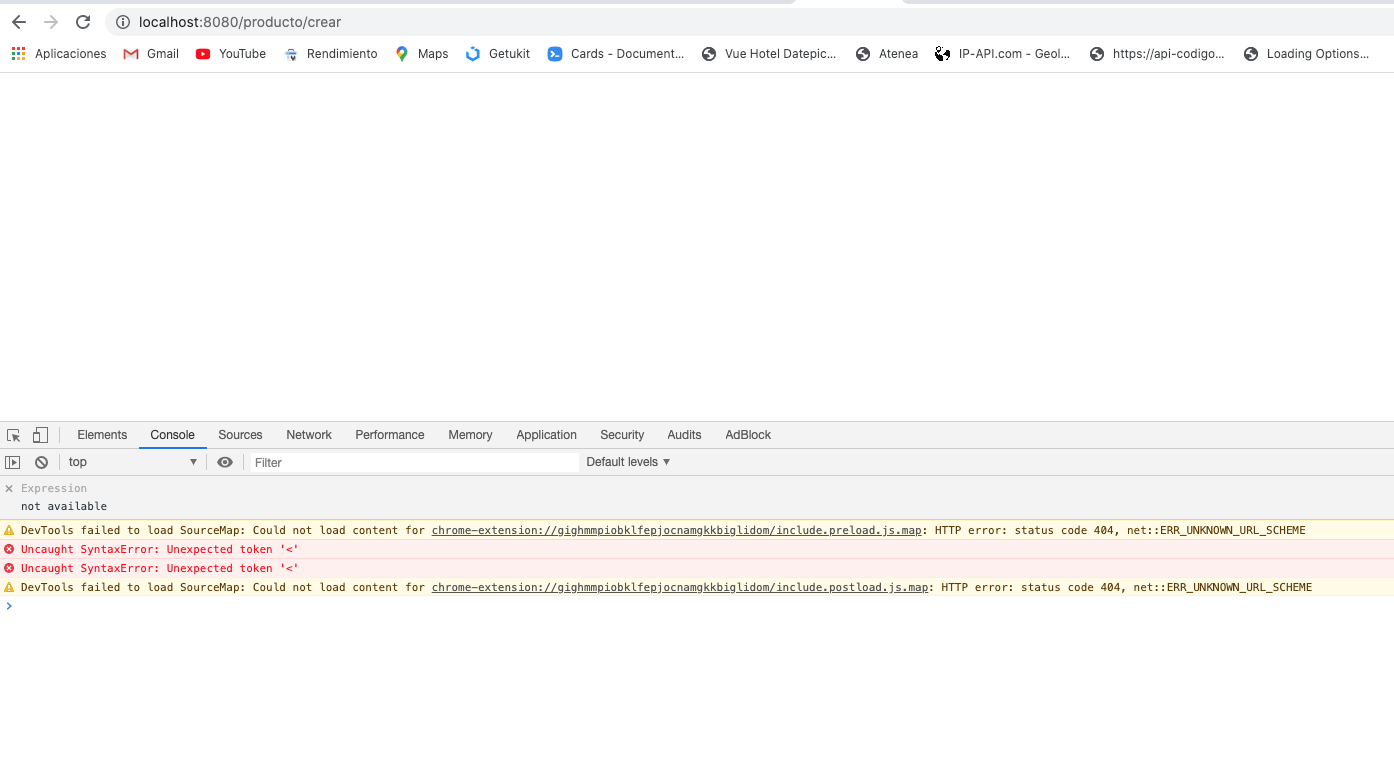Switch to the AdBlock tab
Image resolution: width=1394 pixels, height=771 pixels.
coord(748,435)
